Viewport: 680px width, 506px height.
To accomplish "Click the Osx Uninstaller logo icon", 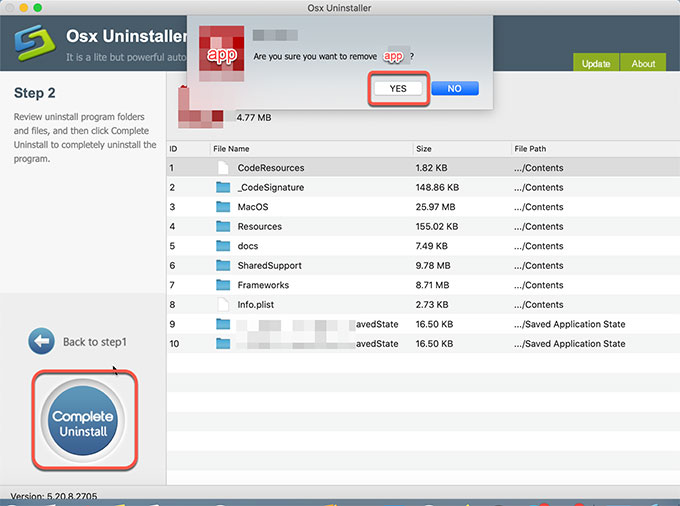I will [35, 42].
